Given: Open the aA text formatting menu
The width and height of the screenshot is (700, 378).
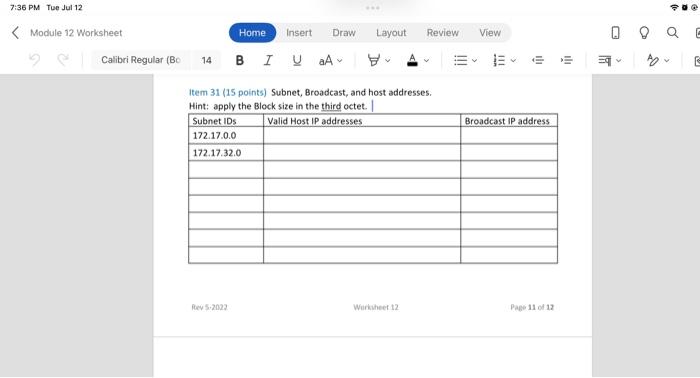Looking at the screenshot, I should click(x=326, y=60).
